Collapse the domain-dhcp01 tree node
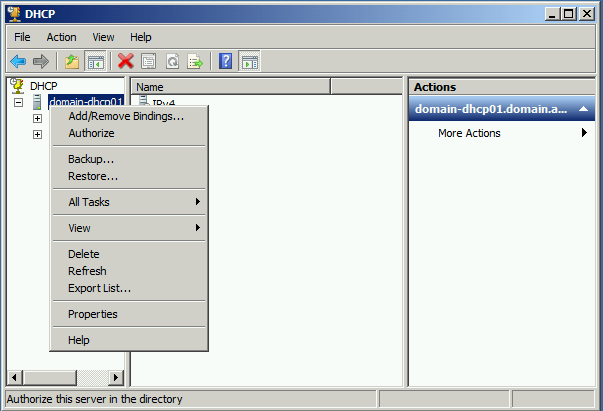The width and height of the screenshot is (603, 411). pyautogui.click(x=18, y=103)
